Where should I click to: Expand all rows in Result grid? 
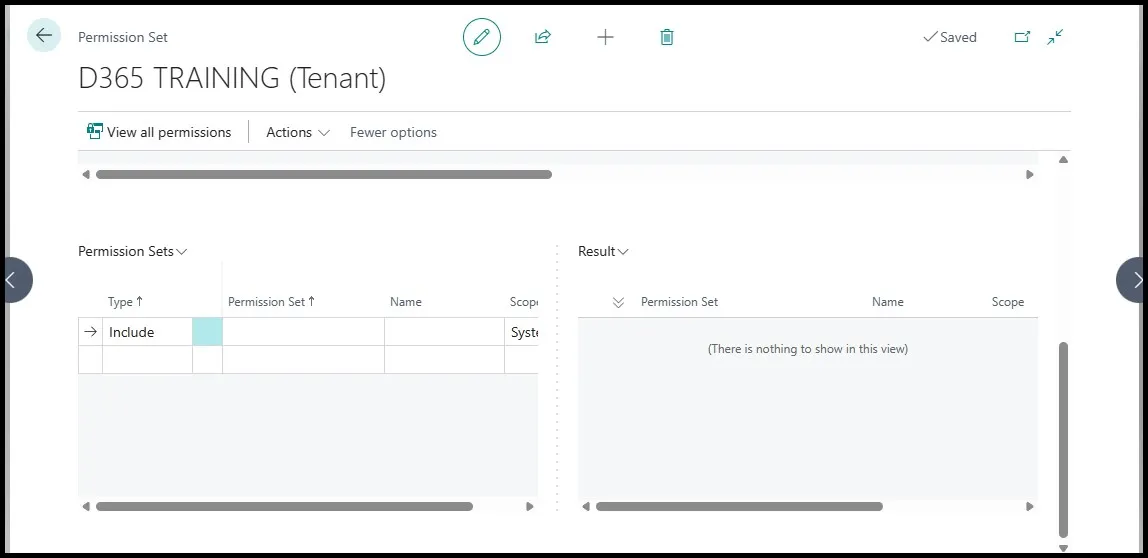[618, 302]
